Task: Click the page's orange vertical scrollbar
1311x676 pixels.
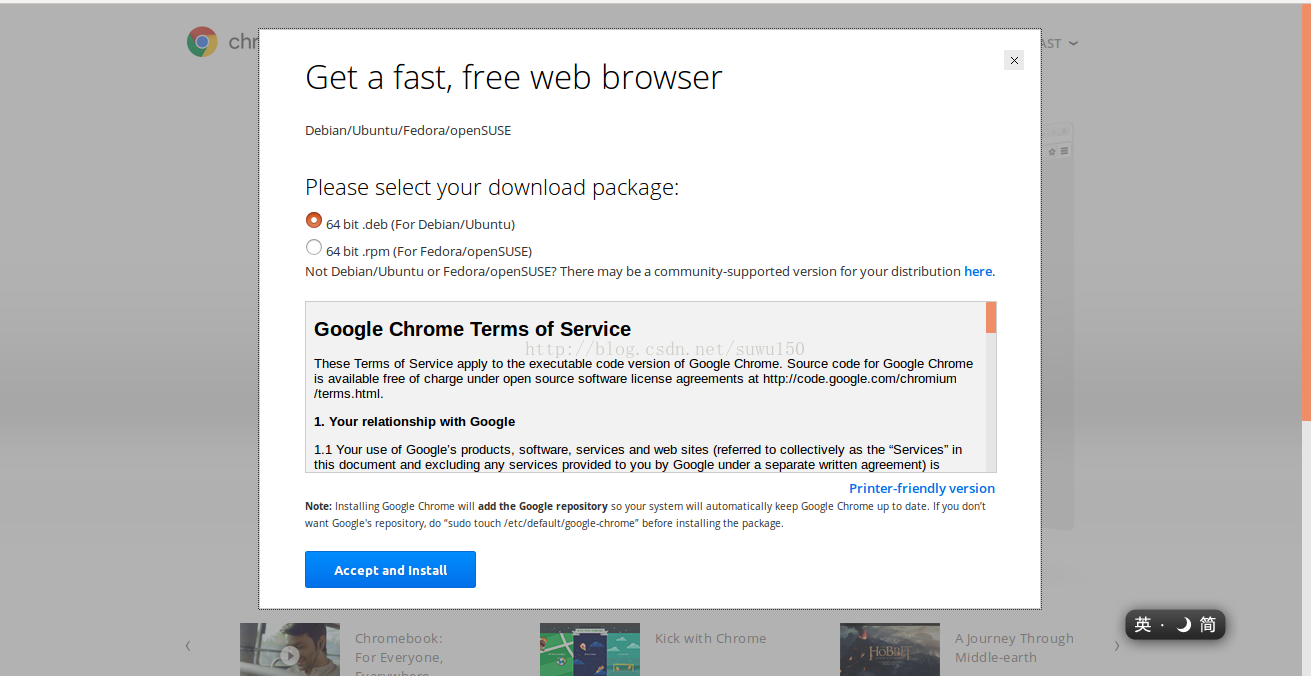Action: (x=1306, y=213)
